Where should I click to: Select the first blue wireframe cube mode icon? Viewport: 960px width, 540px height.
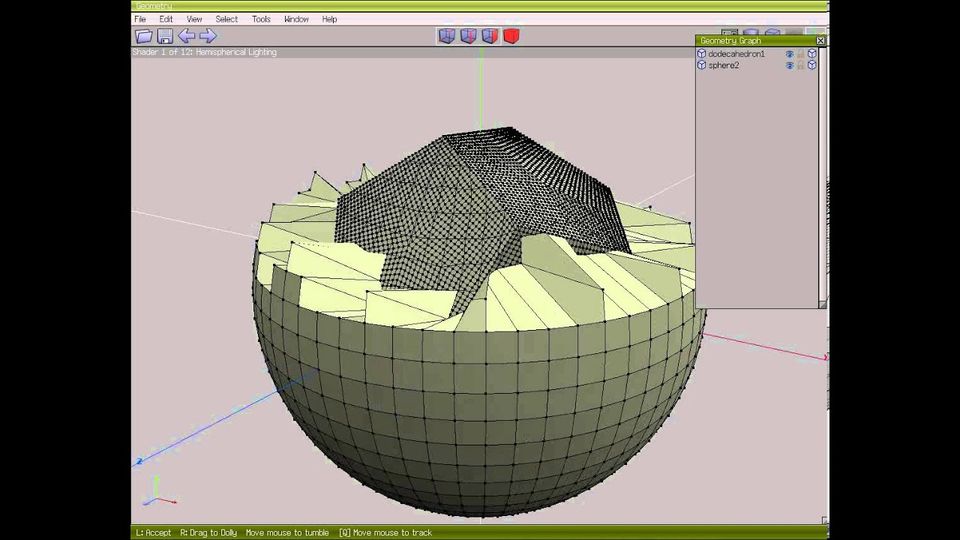447,36
